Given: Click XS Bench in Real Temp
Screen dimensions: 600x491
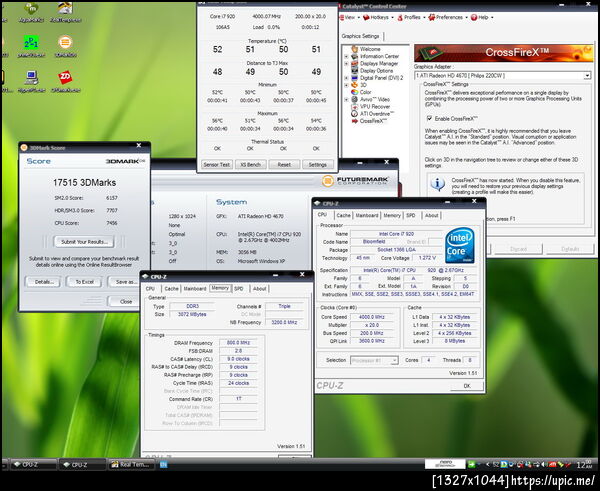Looking at the screenshot, I should [x=250, y=165].
